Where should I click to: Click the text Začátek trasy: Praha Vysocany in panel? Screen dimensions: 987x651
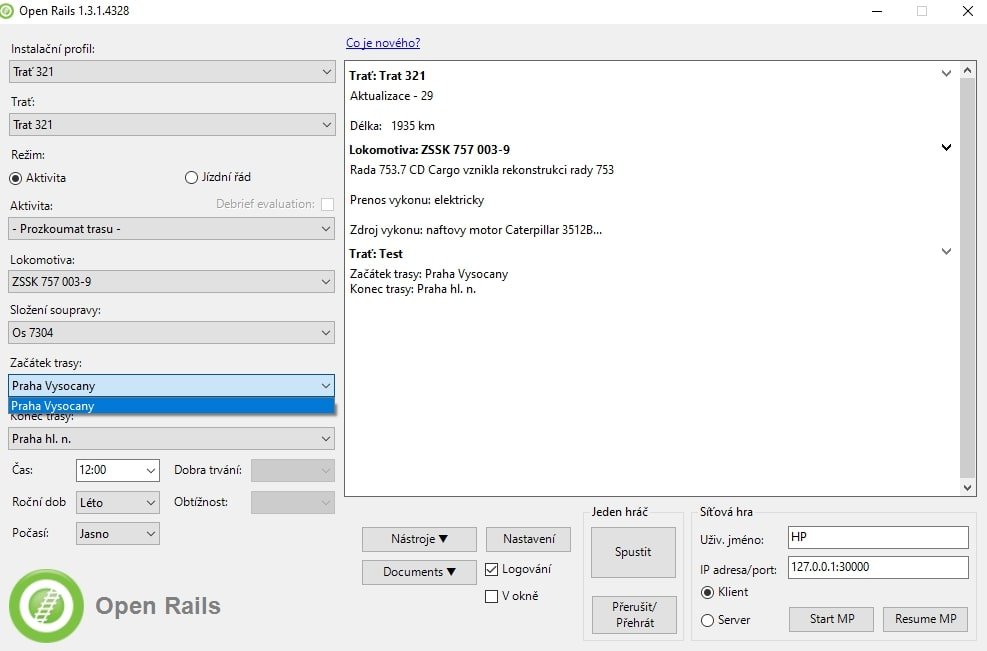pyautogui.click(x=429, y=274)
